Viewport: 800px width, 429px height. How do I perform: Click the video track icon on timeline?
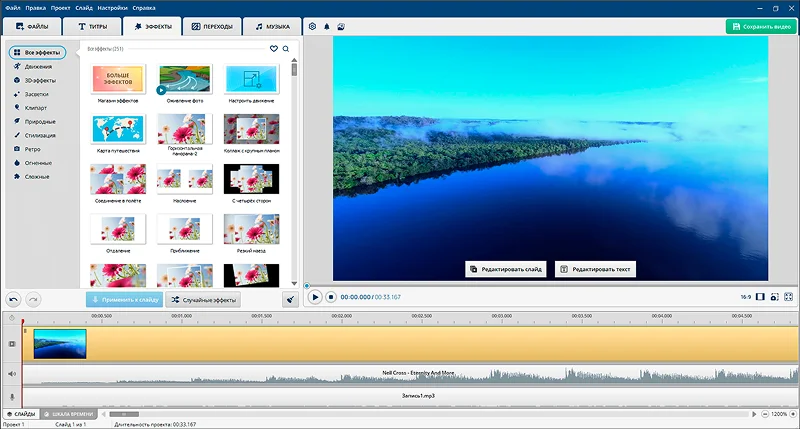tap(12, 344)
